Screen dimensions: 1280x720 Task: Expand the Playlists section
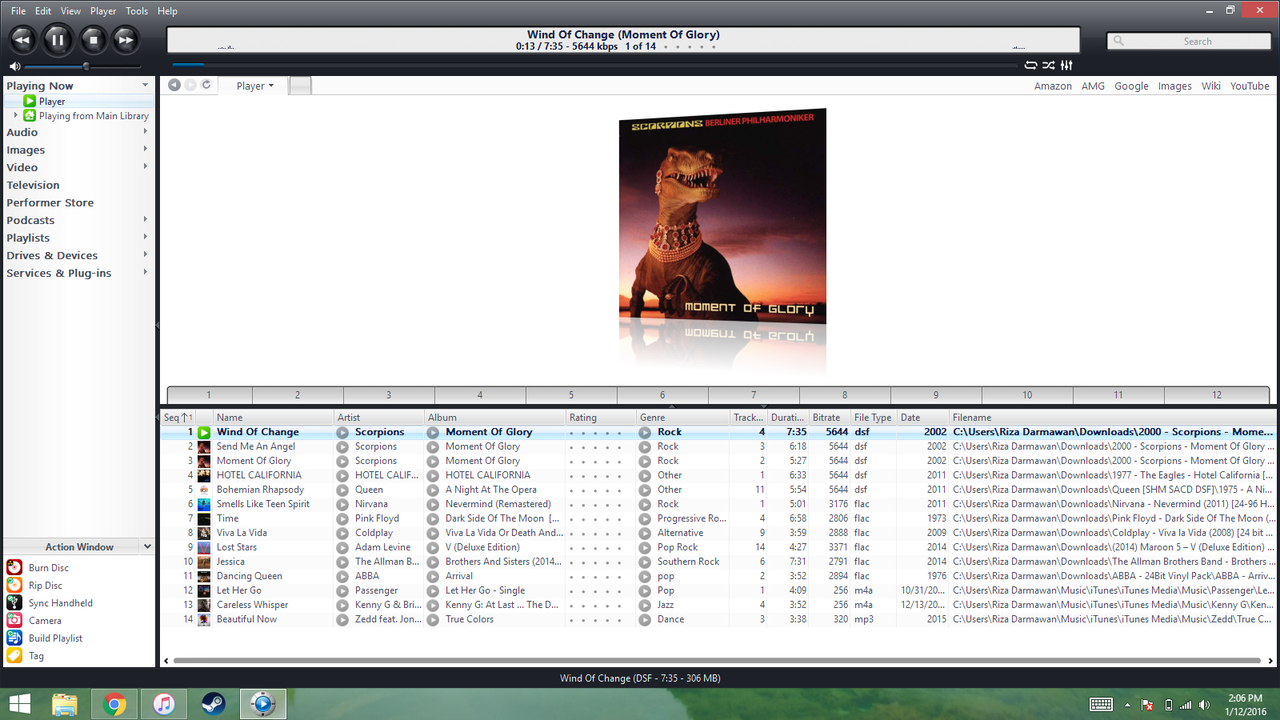pos(145,237)
